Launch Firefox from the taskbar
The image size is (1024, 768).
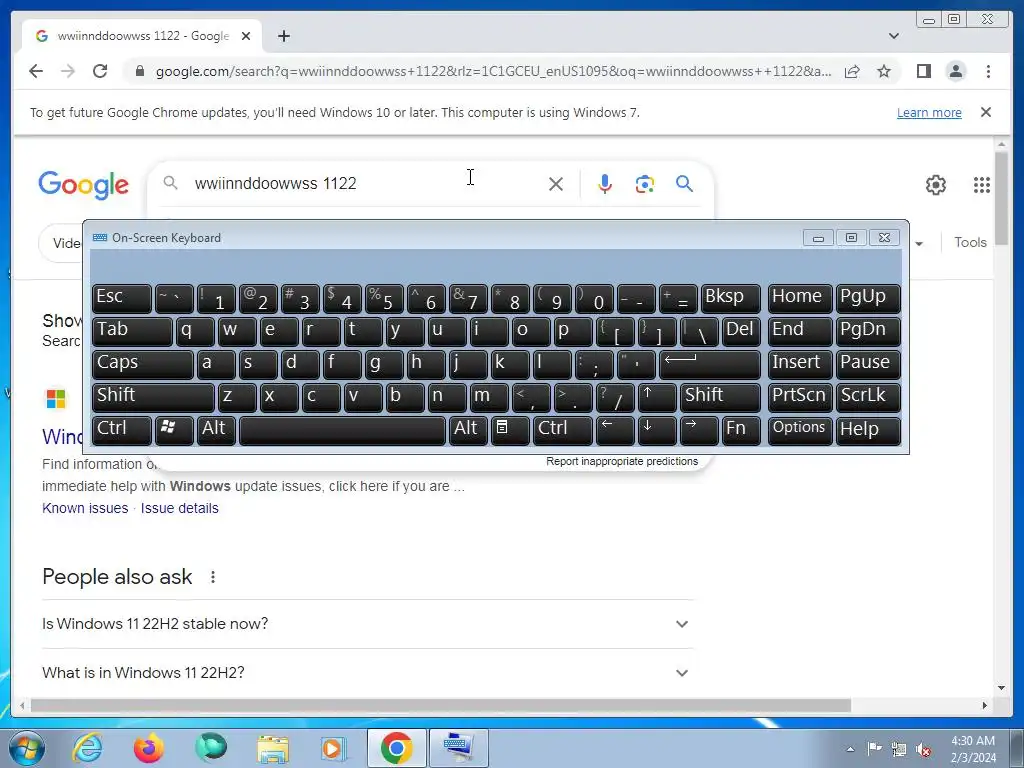(x=148, y=748)
